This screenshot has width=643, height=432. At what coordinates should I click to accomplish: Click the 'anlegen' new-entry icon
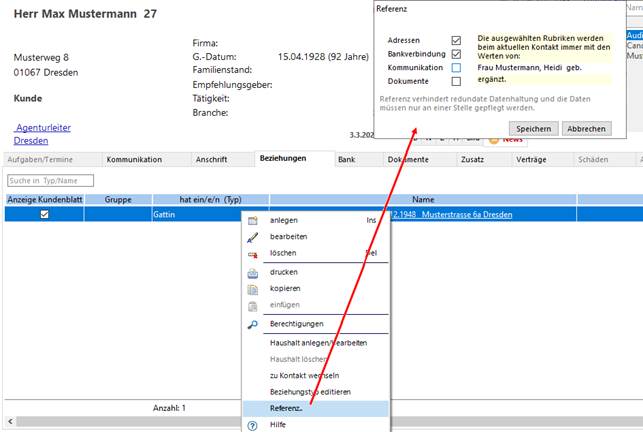253,220
